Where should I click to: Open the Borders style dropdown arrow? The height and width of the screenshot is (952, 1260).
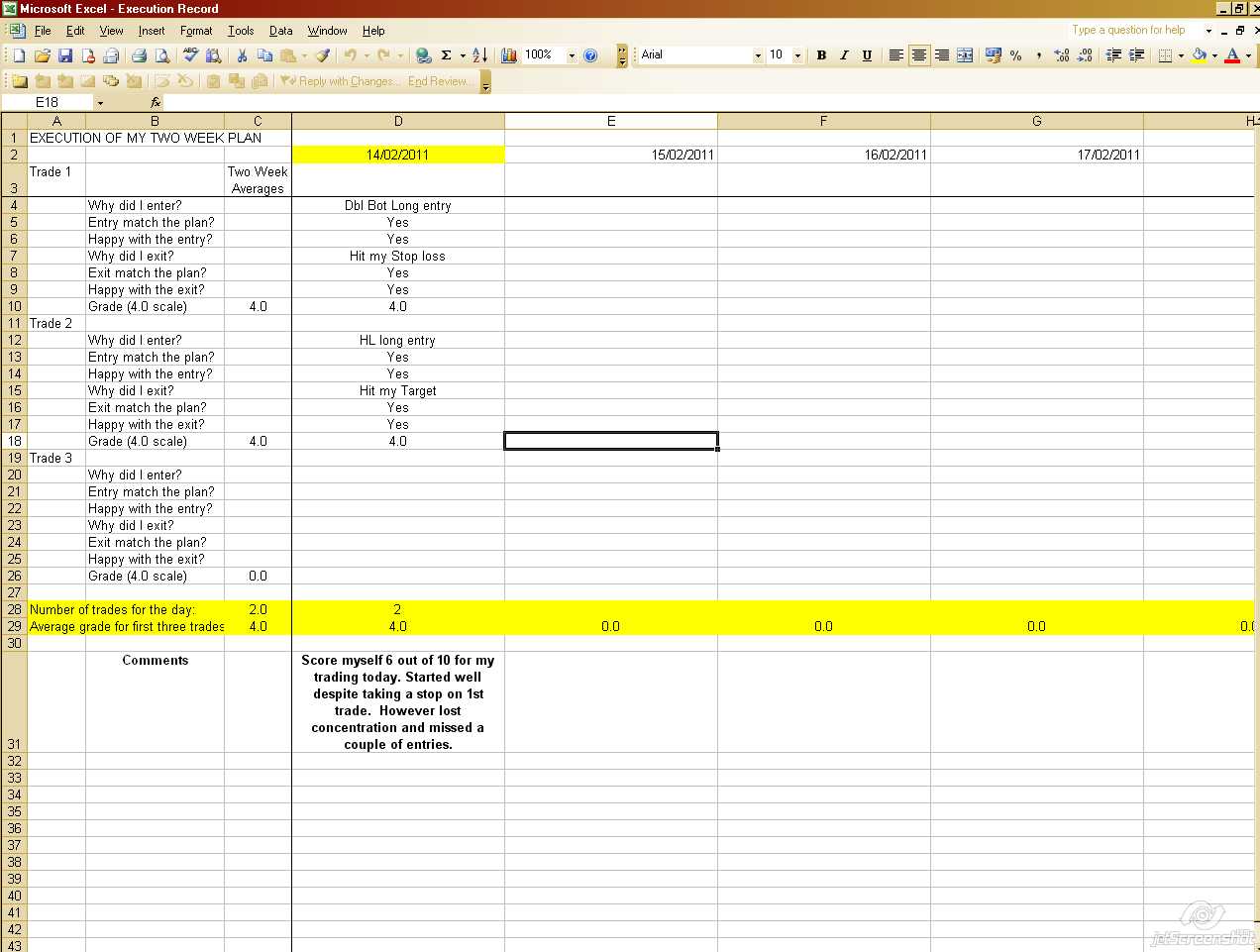tap(1180, 55)
